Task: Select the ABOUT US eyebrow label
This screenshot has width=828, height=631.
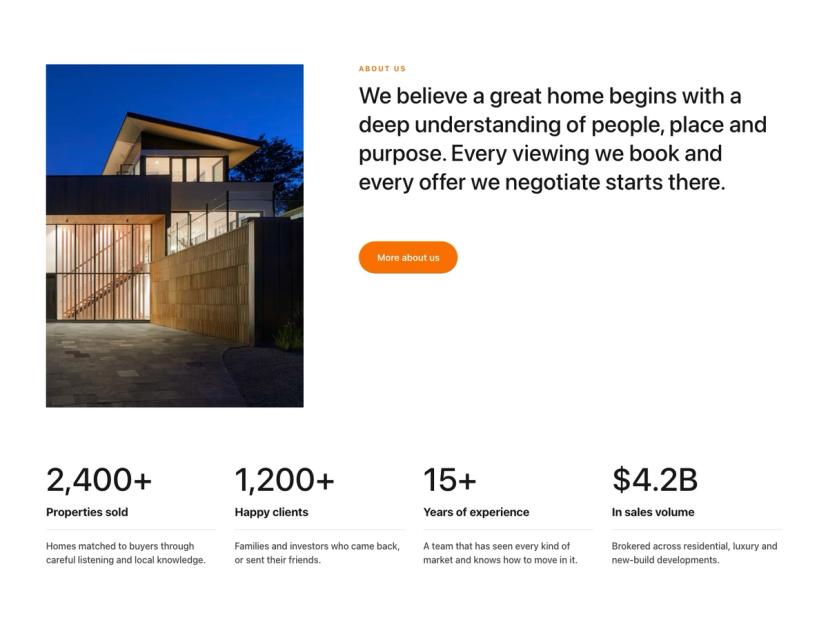Action: (382, 69)
